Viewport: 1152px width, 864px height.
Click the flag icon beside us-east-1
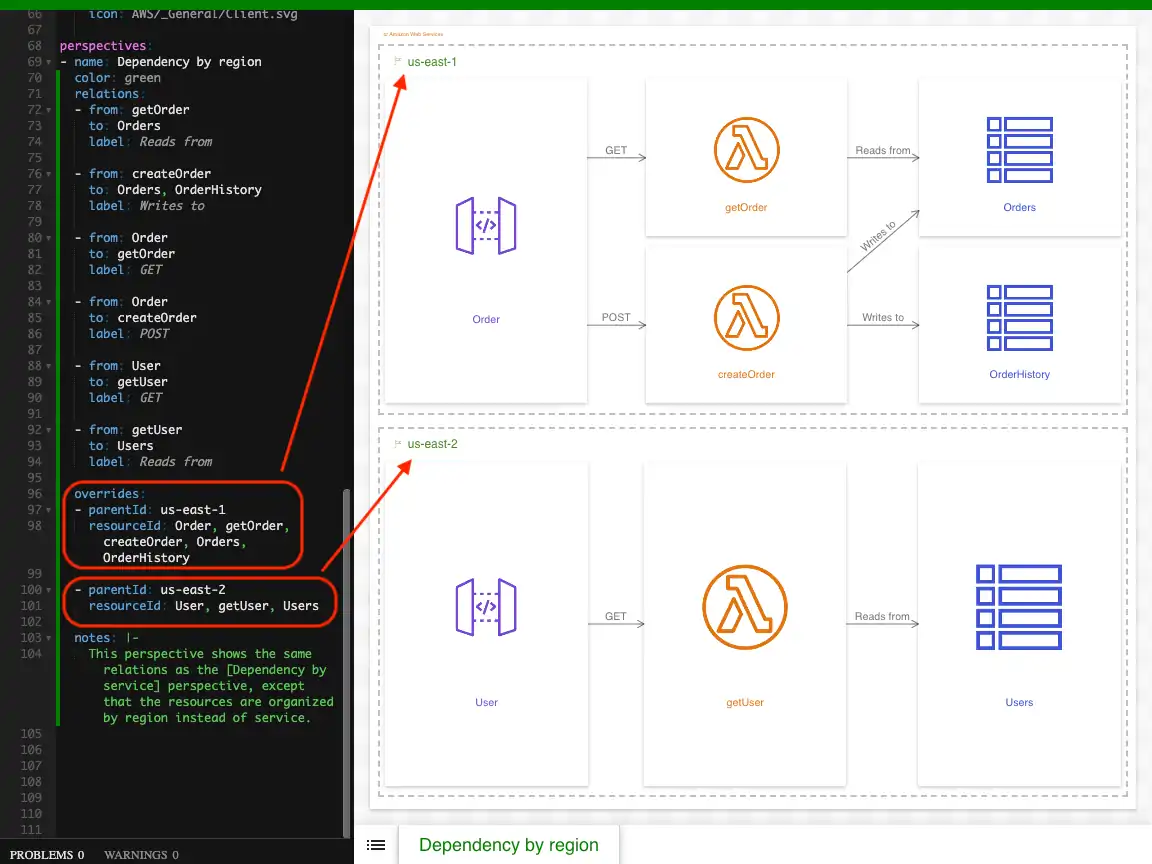tap(397, 62)
